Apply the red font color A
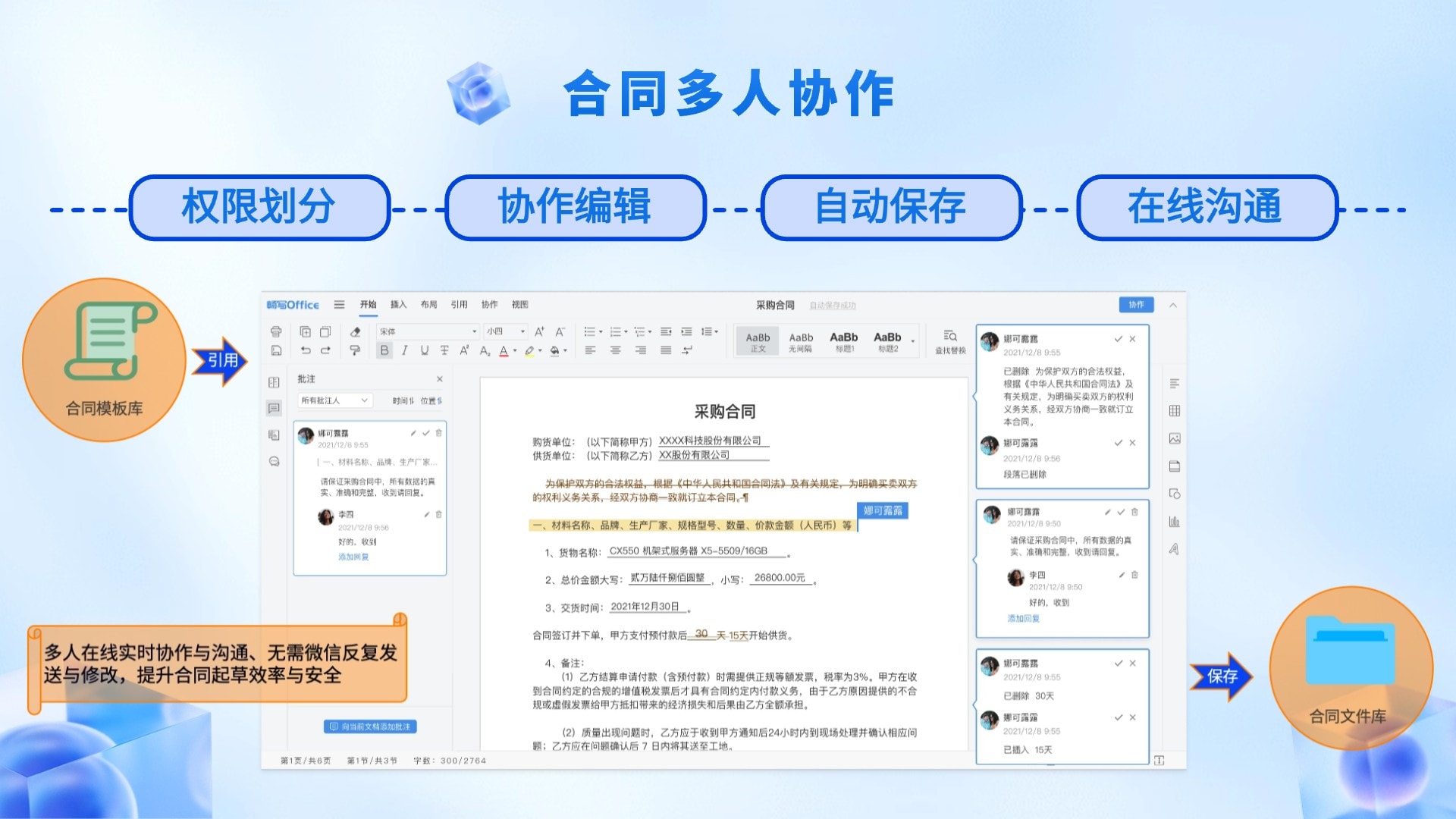 [x=504, y=350]
